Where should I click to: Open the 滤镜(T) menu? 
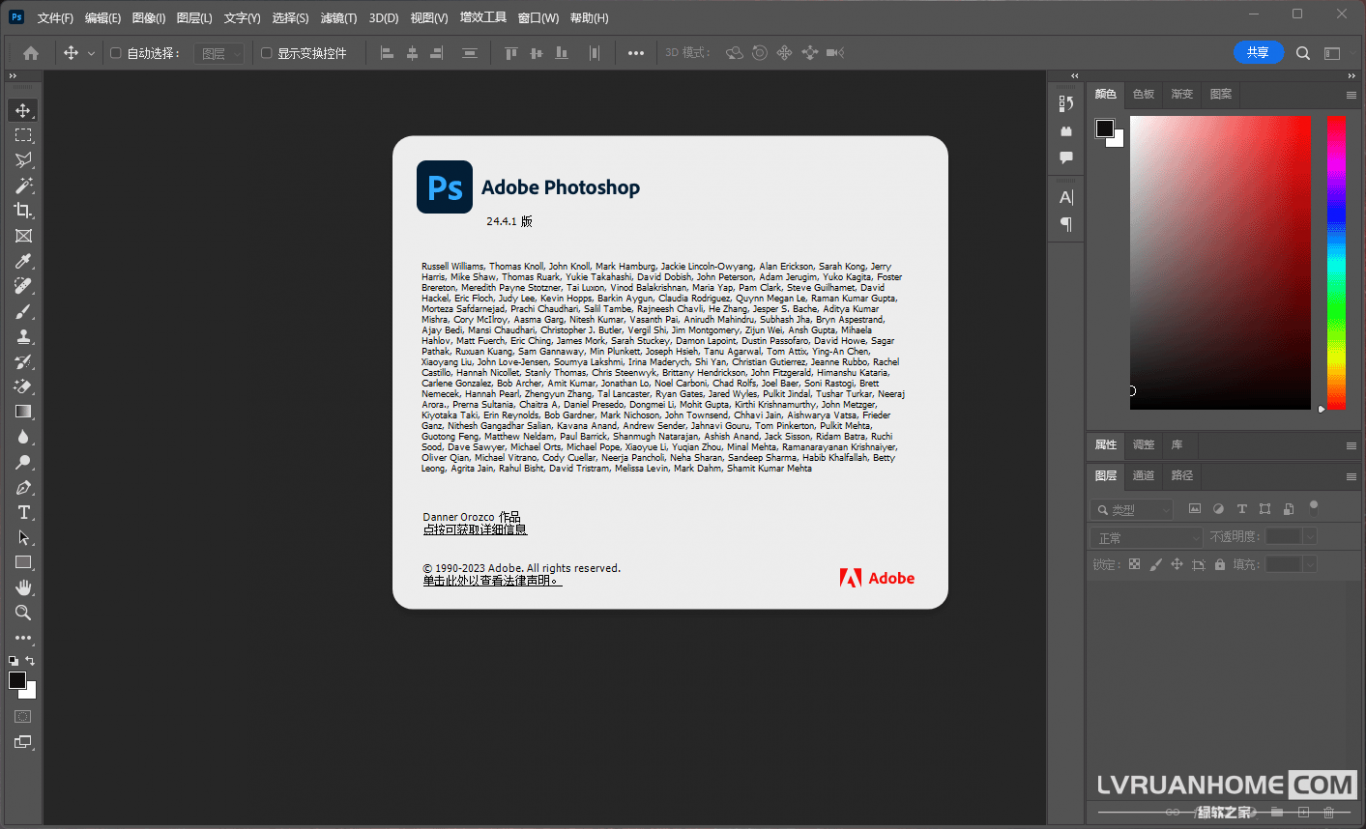click(339, 18)
